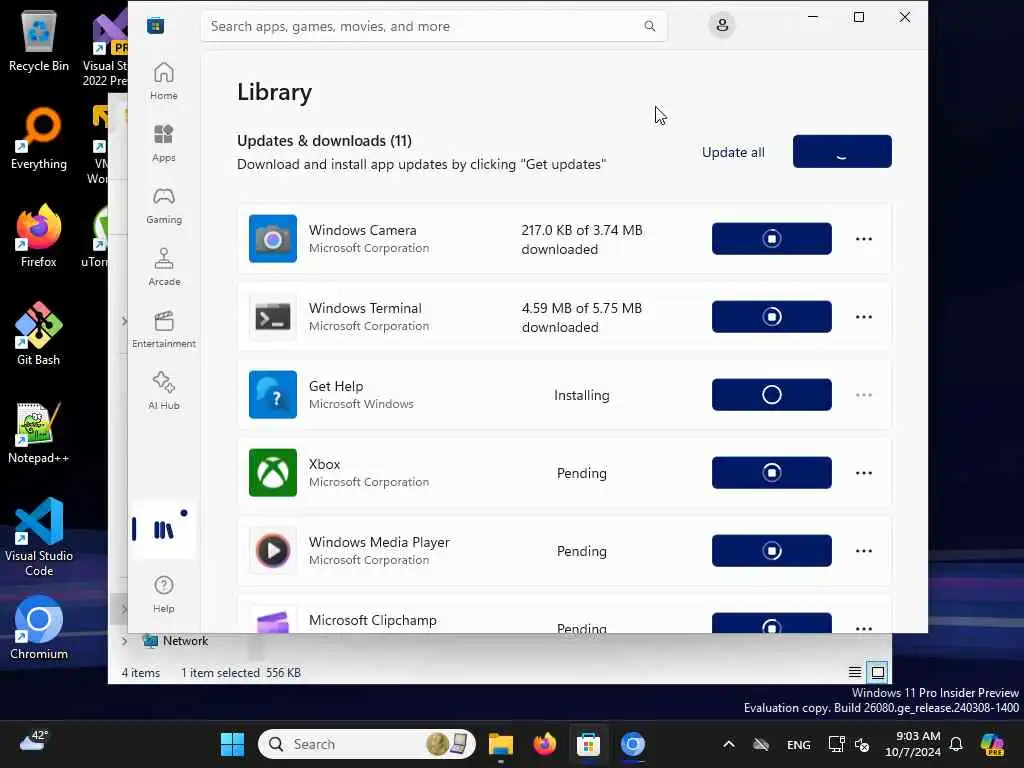The width and height of the screenshot is (1024, 768).
Task: Open more options for Get Help
Action: click(863, 394)
